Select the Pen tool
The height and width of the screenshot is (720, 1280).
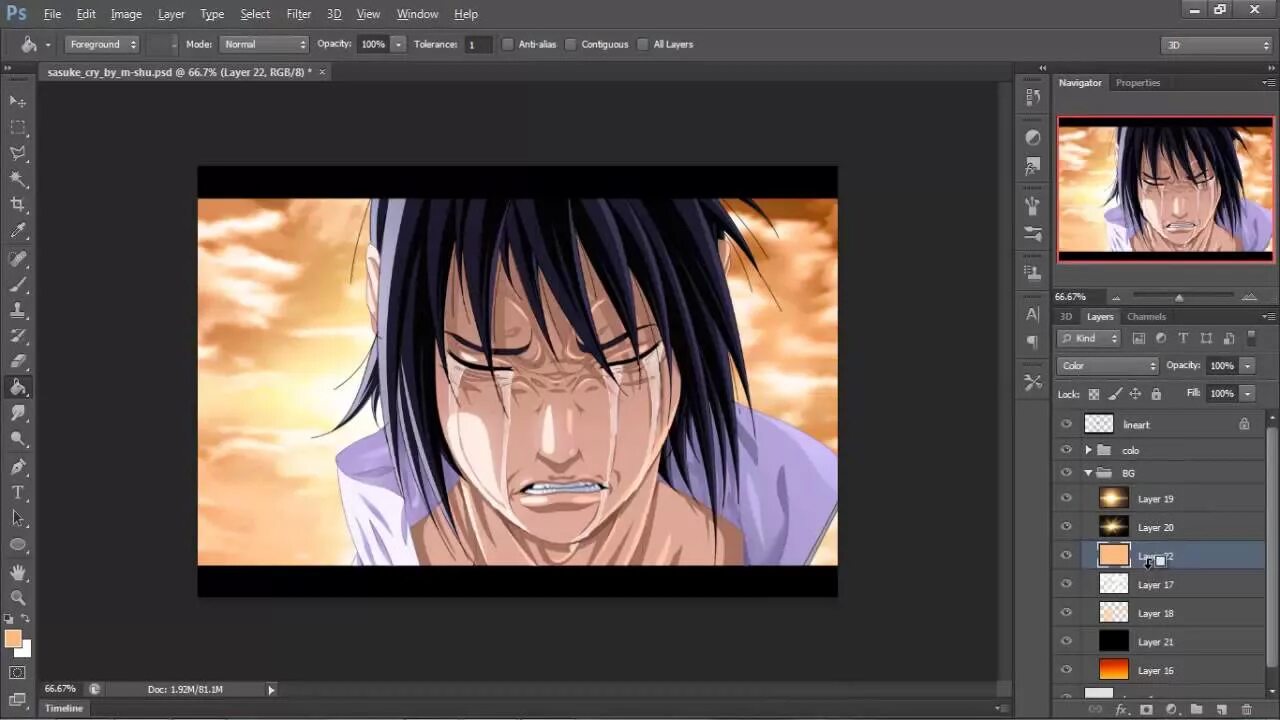click(x=18, y=467)
